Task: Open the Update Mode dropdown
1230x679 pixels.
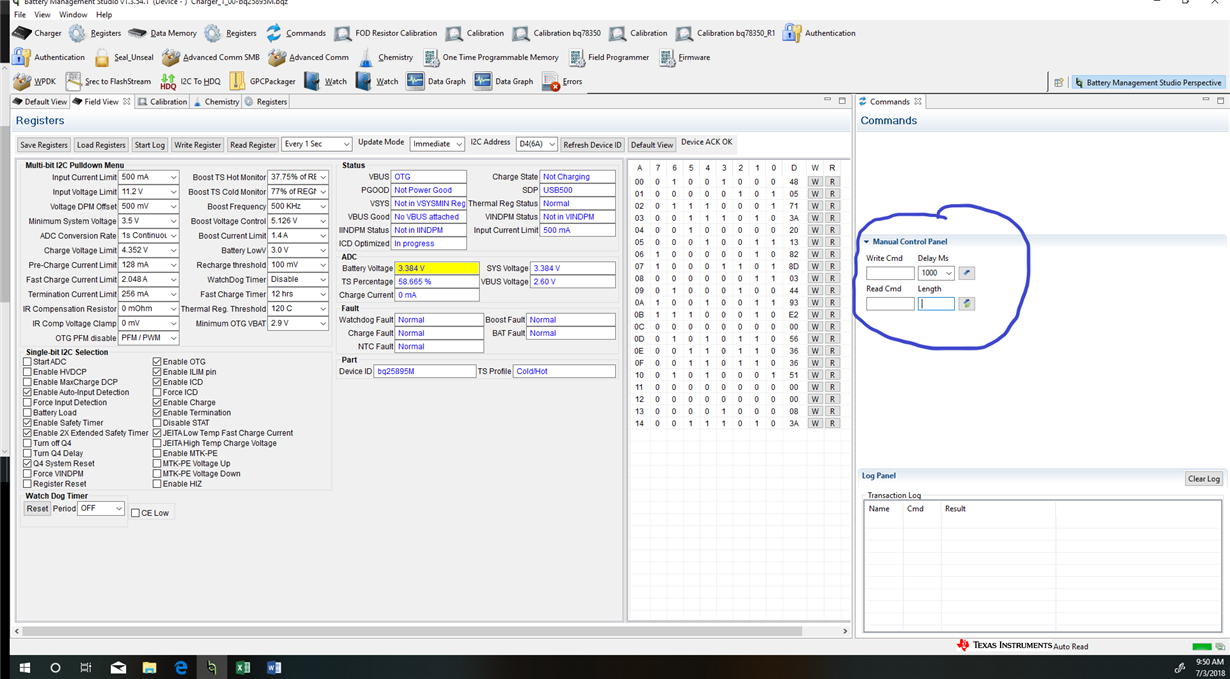Action: click(437, 144)
